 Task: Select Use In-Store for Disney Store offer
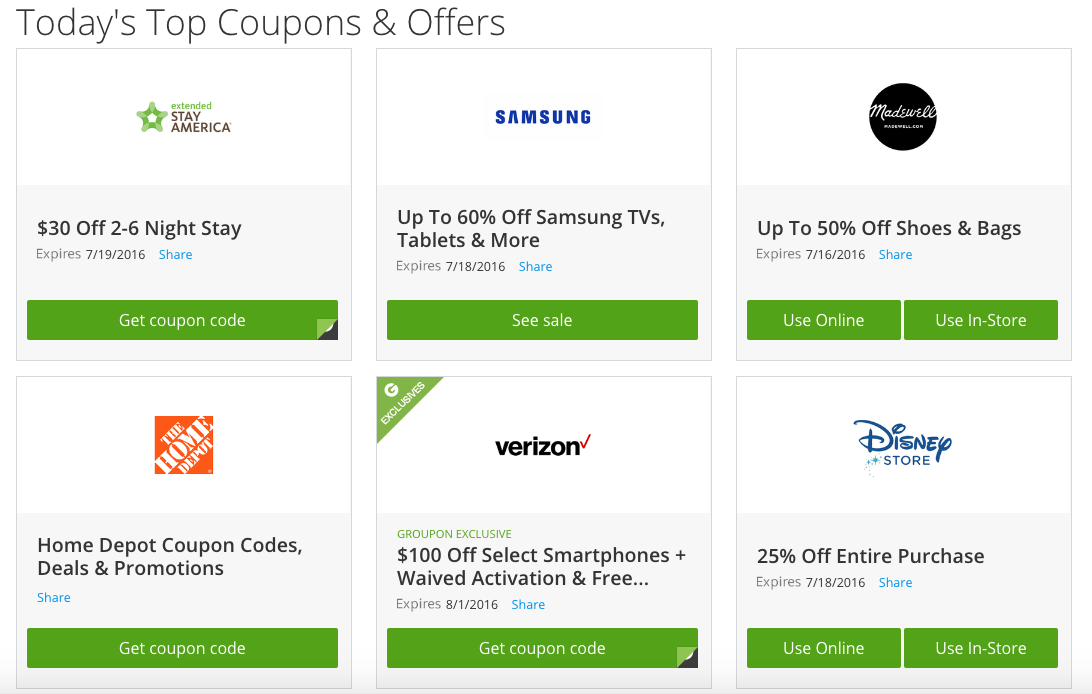tap(980, 648)
